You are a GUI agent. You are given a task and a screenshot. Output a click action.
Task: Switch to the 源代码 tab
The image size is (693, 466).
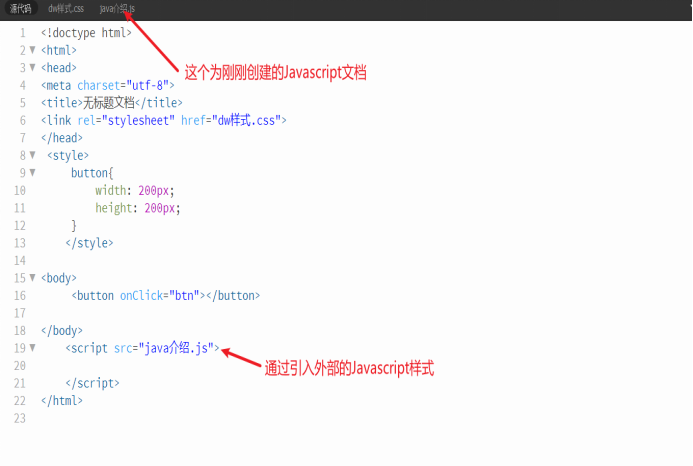coord(20,8)
